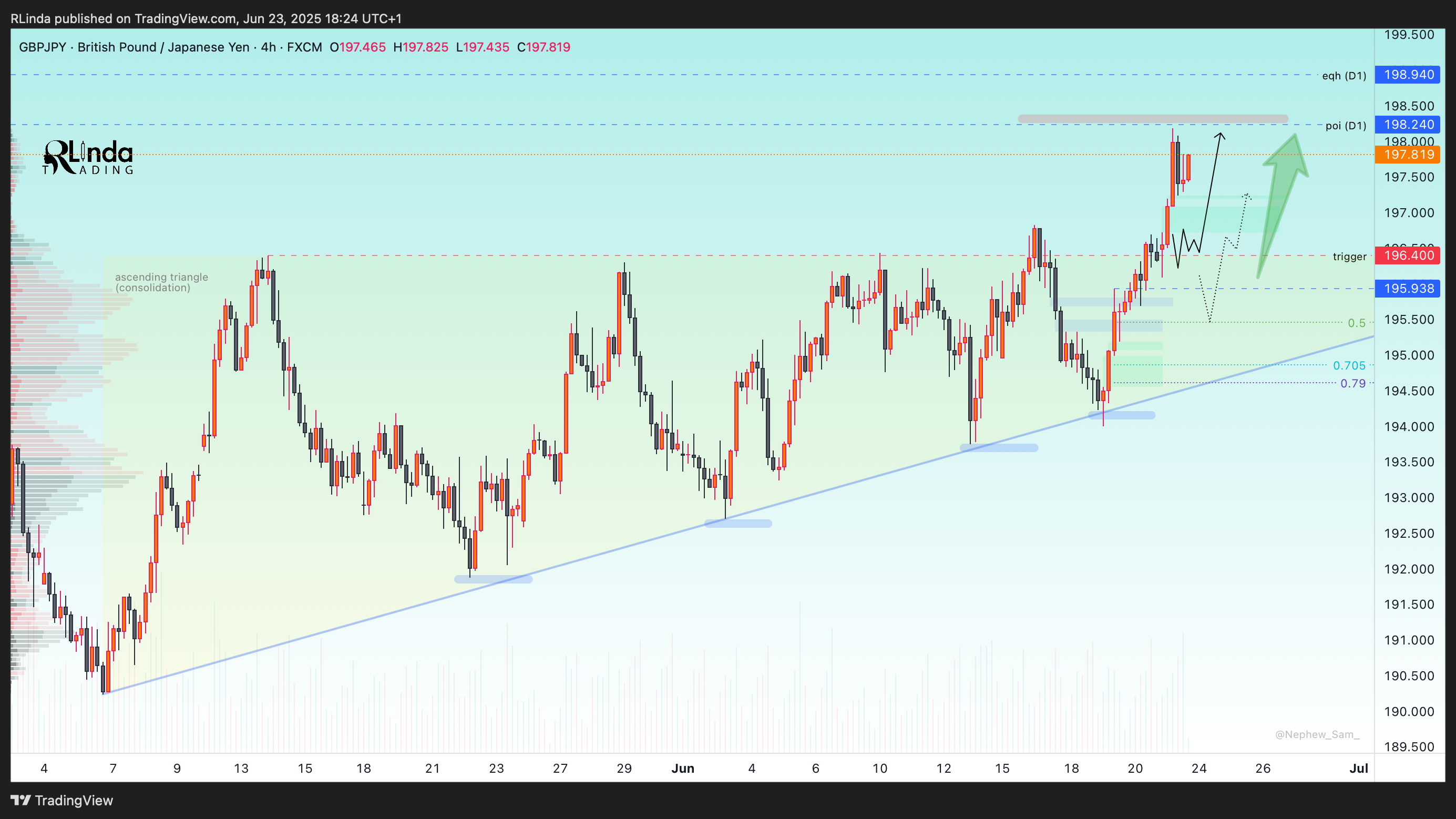Click the RLinda Trading logo

click(88, 157)
